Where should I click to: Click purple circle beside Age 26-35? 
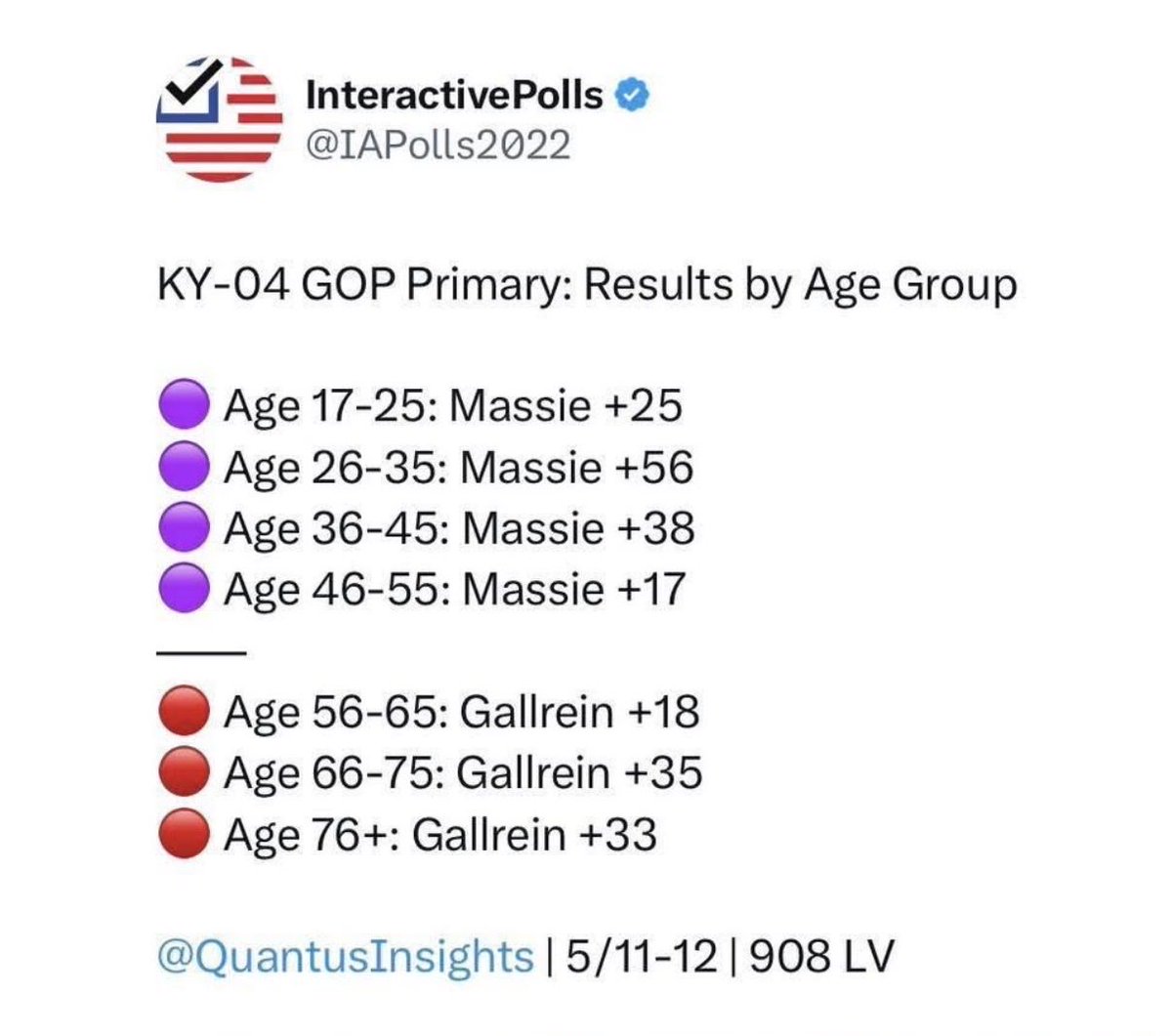pyautogui.click(x=184, y=467)
